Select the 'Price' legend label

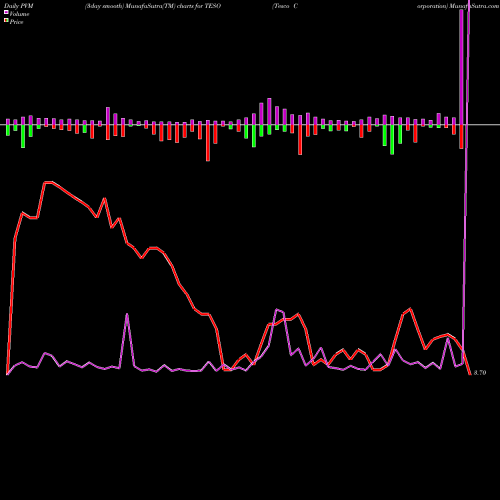pos(16,22)
